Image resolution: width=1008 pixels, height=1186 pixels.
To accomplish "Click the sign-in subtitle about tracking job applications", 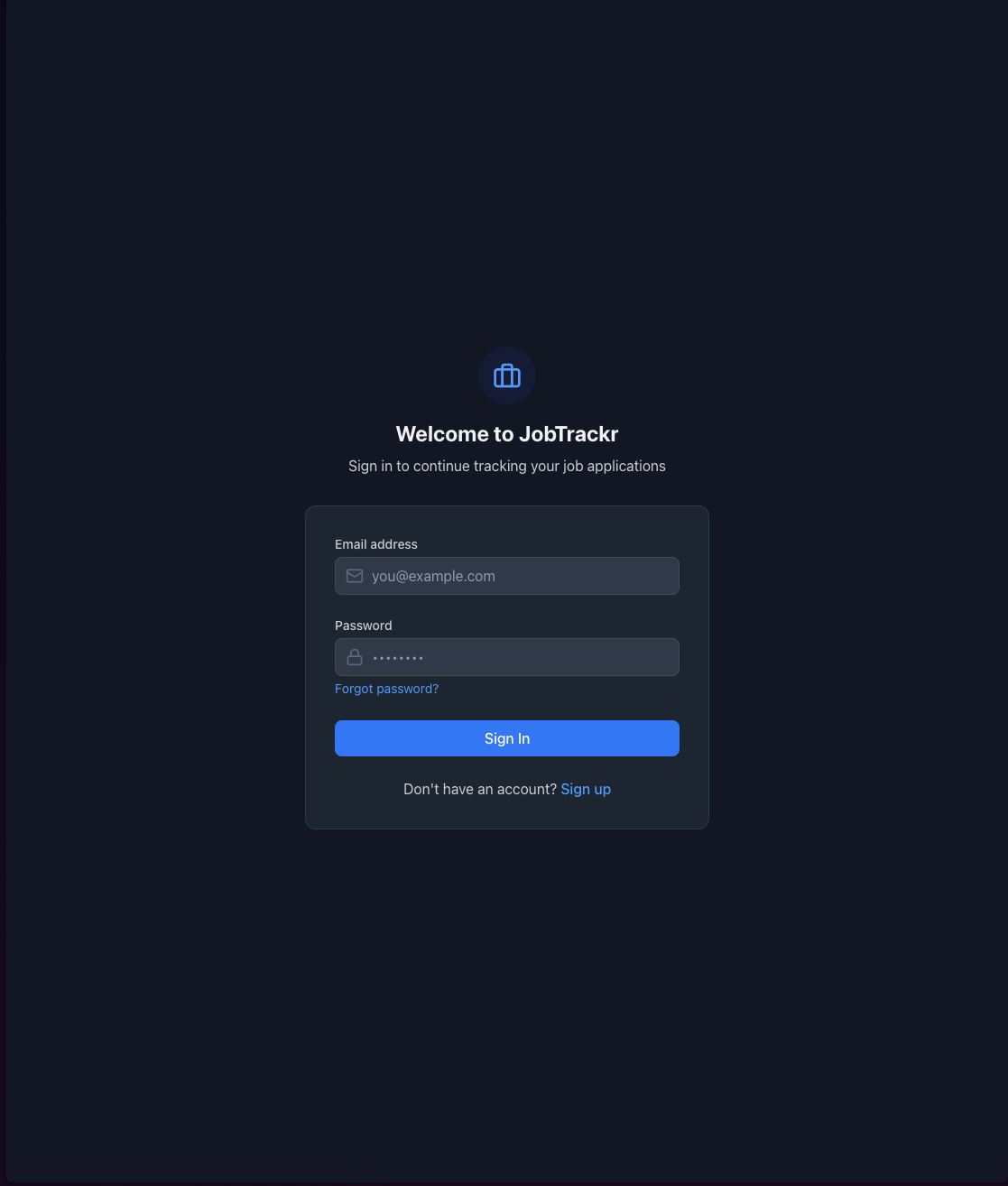I will pyautogui.click(x=507, y=466).
